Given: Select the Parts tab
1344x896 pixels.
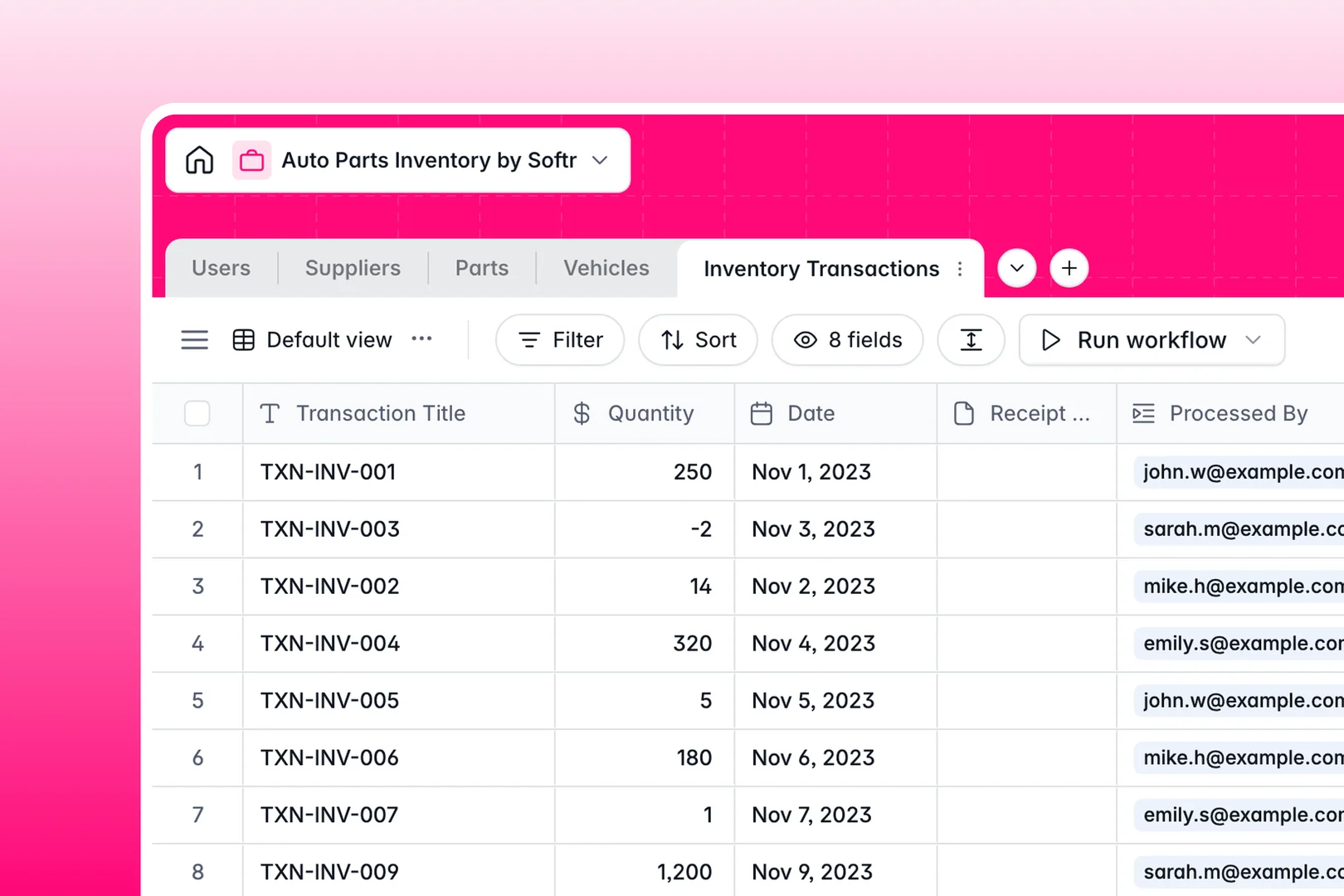Looking at the screenshot, I should pos(482,268).
